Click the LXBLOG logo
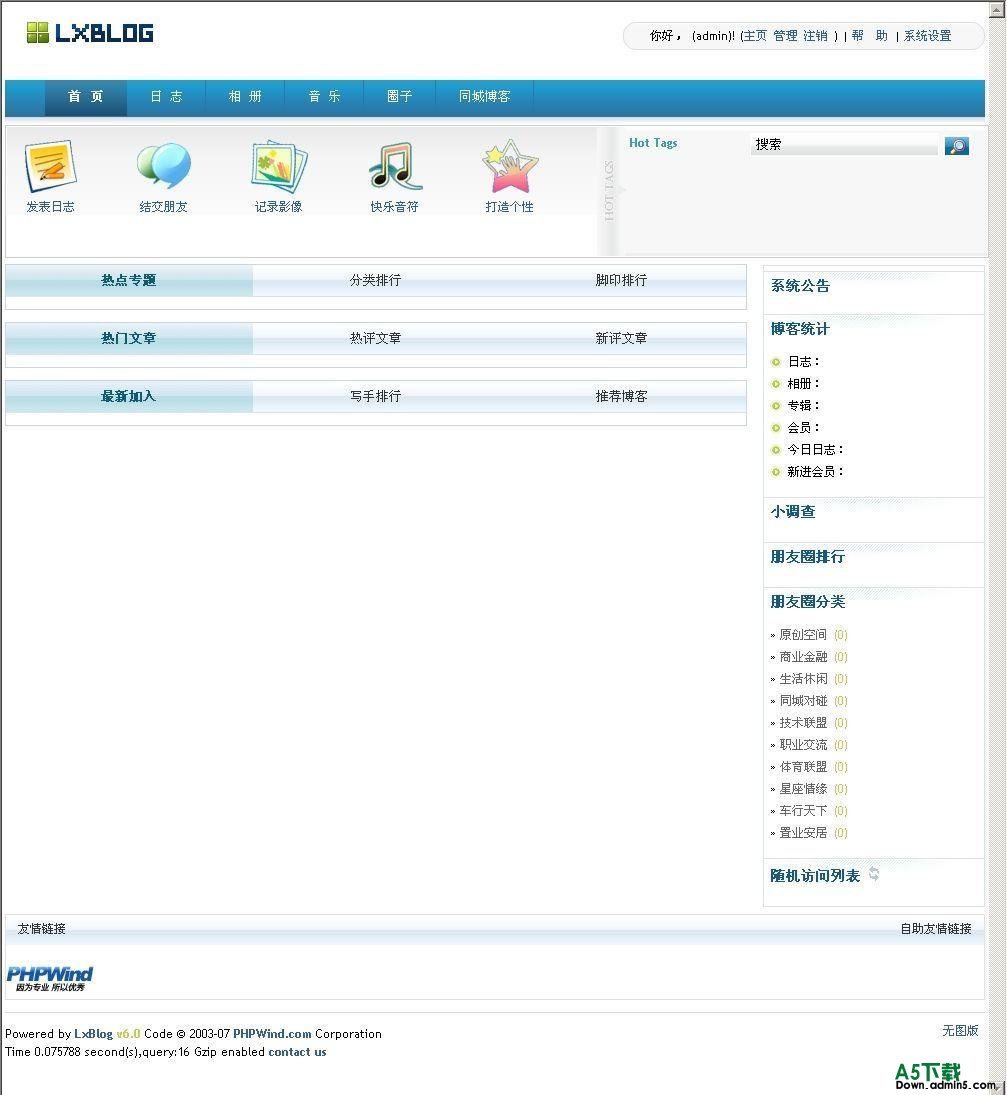Viewport: 1007px width, 1095px height. pos(90,33)
